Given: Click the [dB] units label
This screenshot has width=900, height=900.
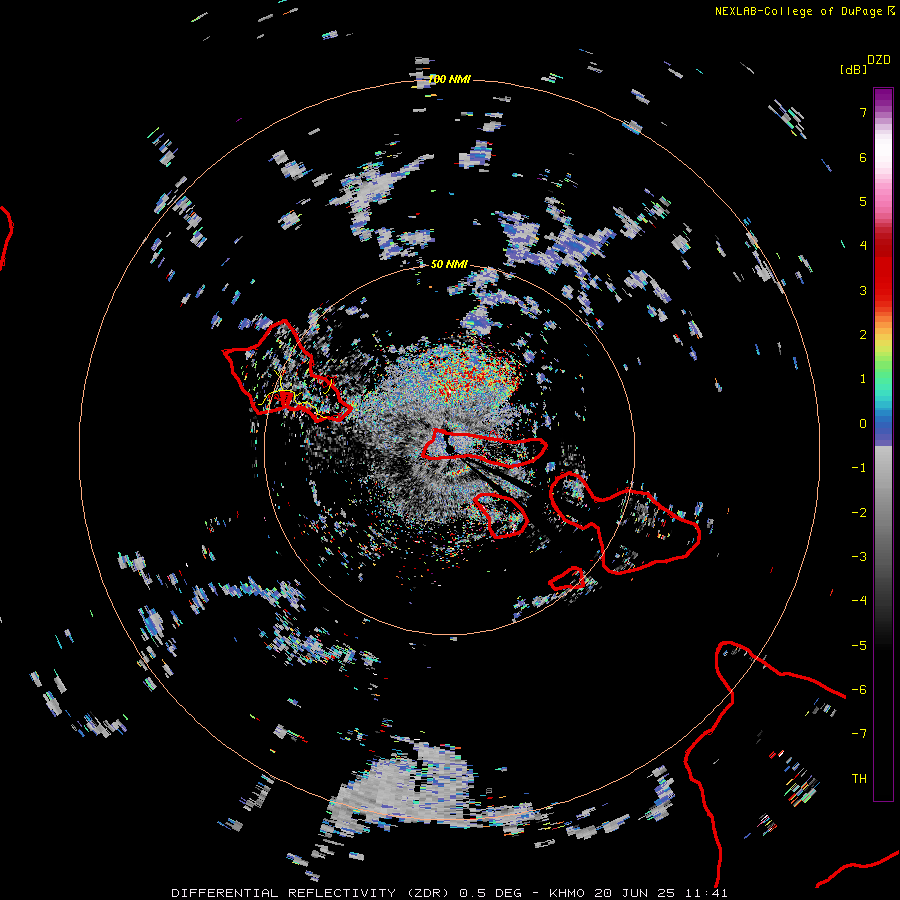Looking at the screenshot, I should click(853, 69).
